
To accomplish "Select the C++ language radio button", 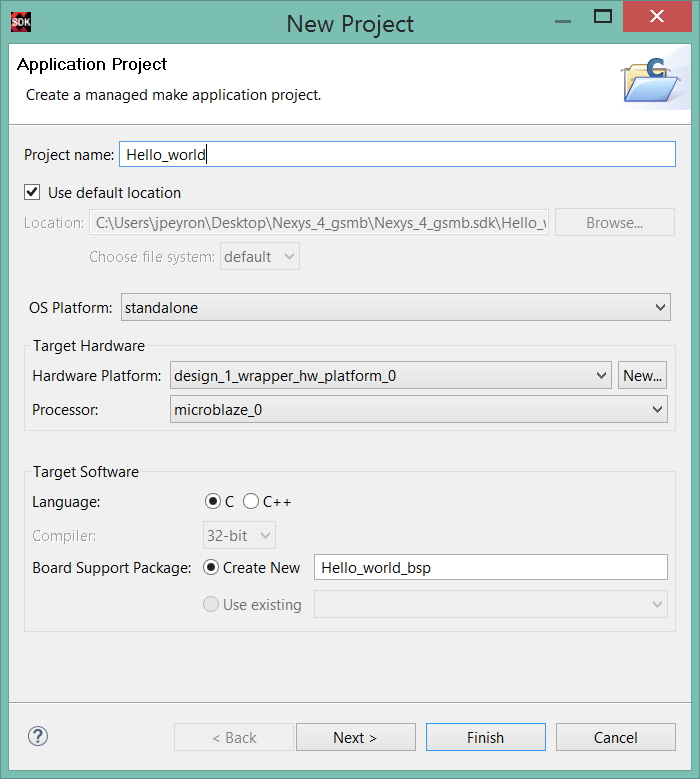I will [251, 502].
